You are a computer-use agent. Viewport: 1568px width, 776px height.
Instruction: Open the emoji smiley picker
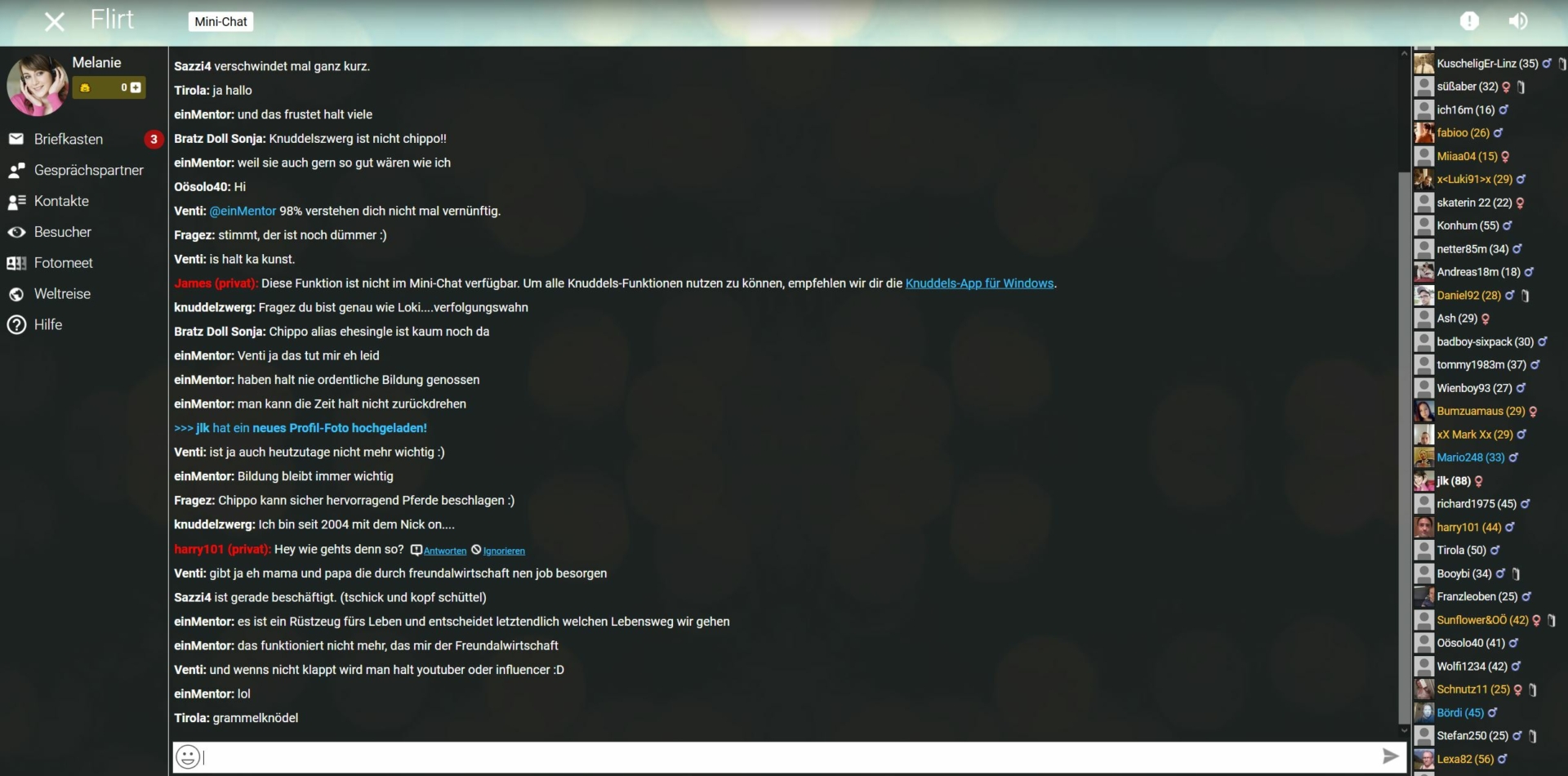coord(188,757)
